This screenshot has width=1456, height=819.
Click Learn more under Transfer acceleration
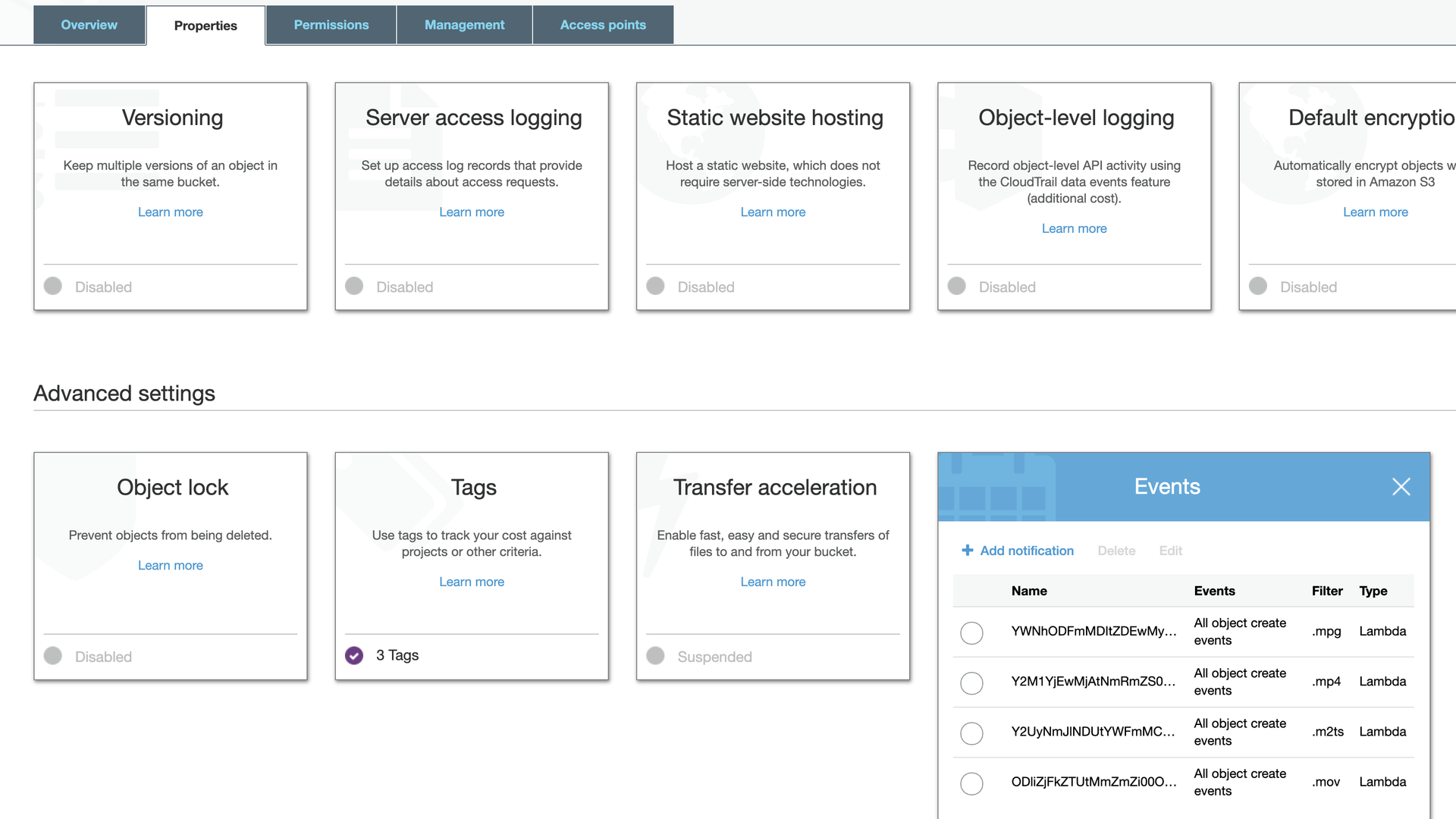(773, 582)
